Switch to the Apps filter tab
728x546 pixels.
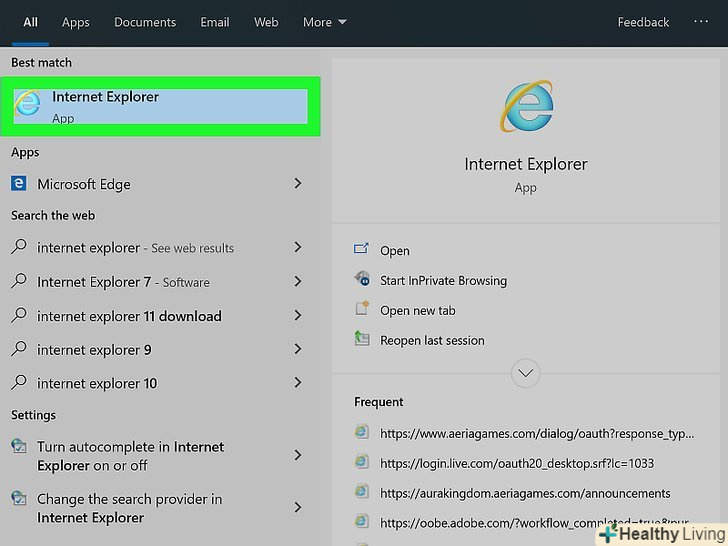tap(75, 22)
